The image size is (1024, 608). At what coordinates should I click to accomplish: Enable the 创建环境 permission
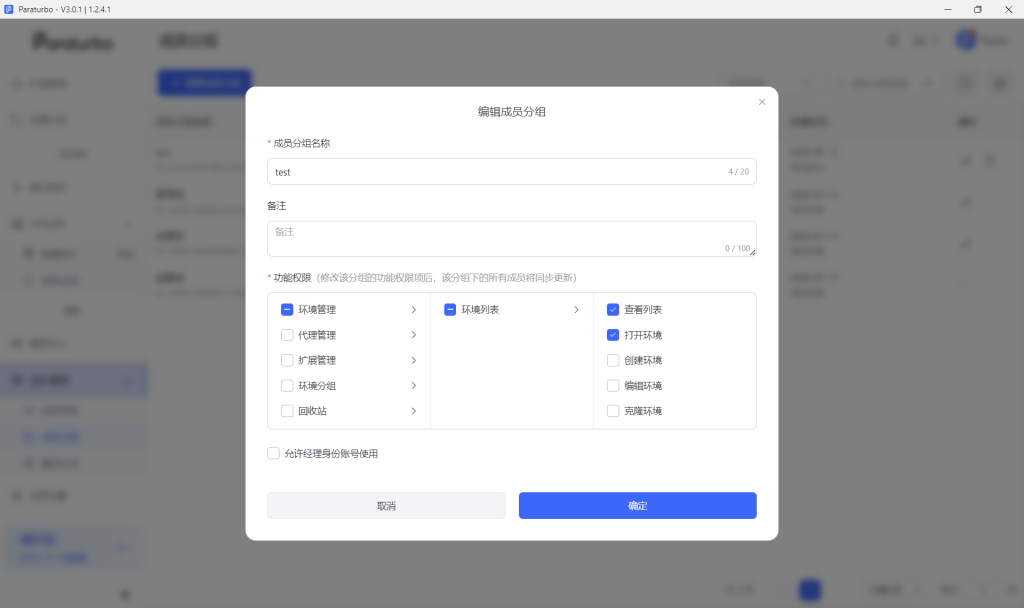[x=613, y=360]
